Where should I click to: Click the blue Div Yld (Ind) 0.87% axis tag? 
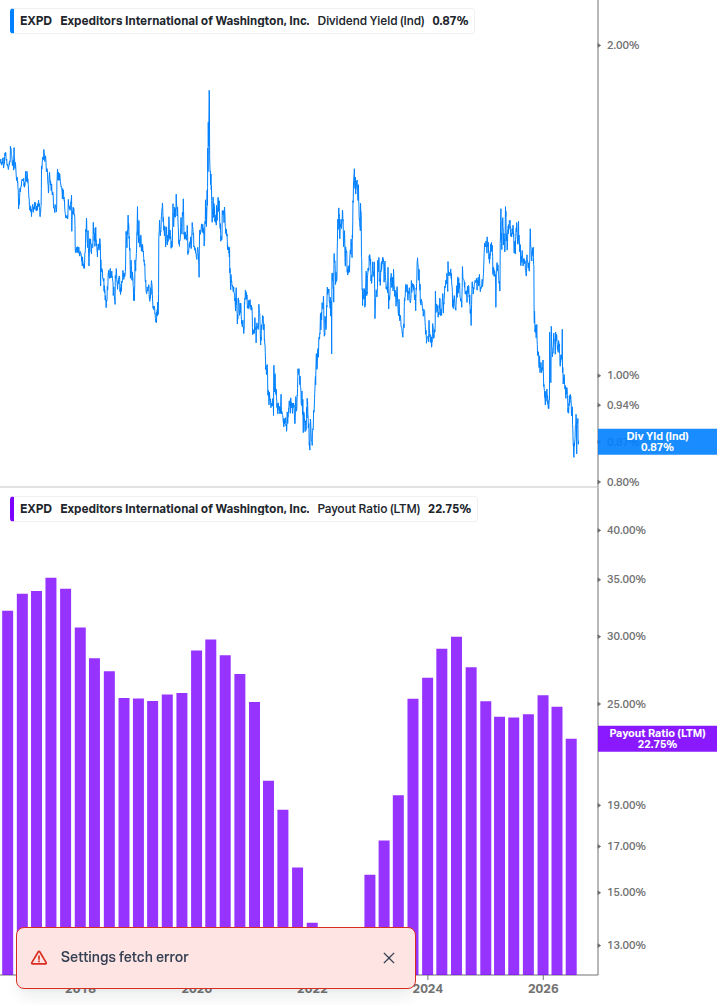coord(657,442)
